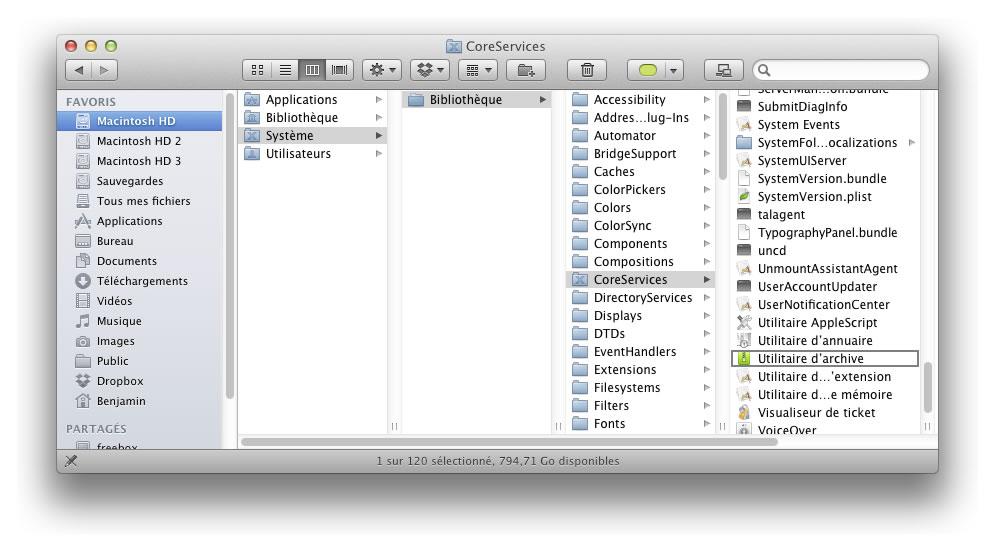Expand Système folder arrow
The width and height of the screenshot is (995, 552).
[379, 135]
